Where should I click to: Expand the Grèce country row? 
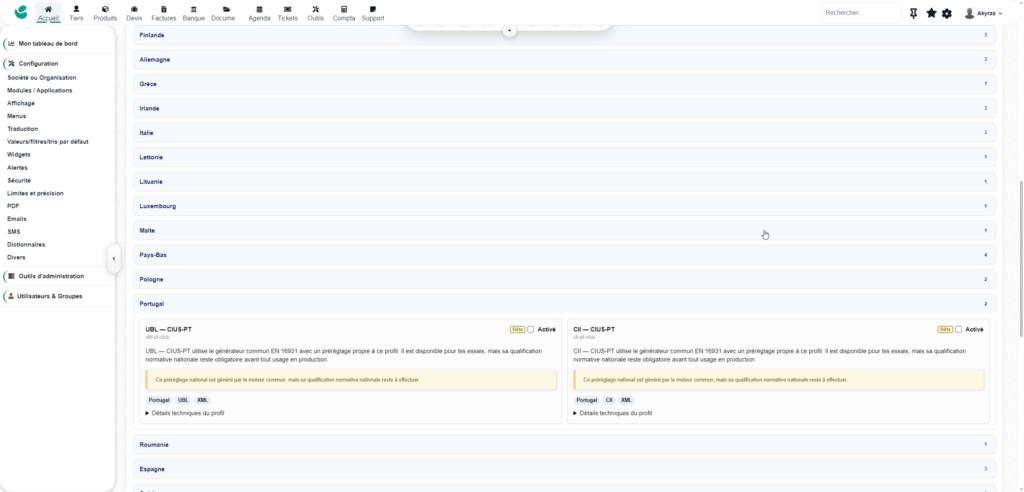tap(564, 84)
